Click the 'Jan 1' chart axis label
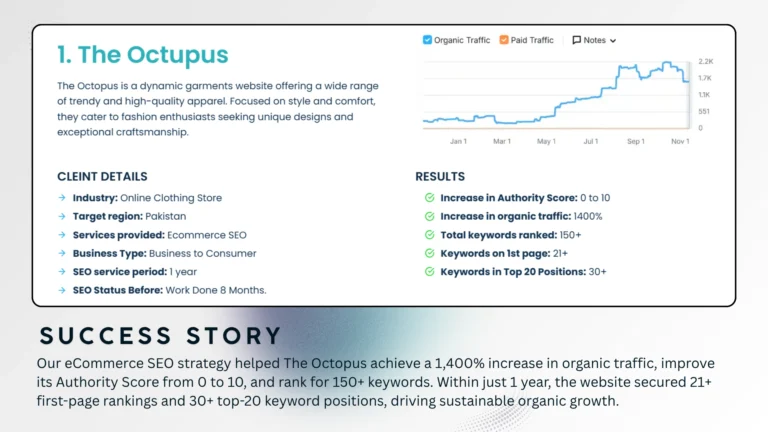Viewport: 768px width, 432px height. pyautogui.click(x=458, y=141)
